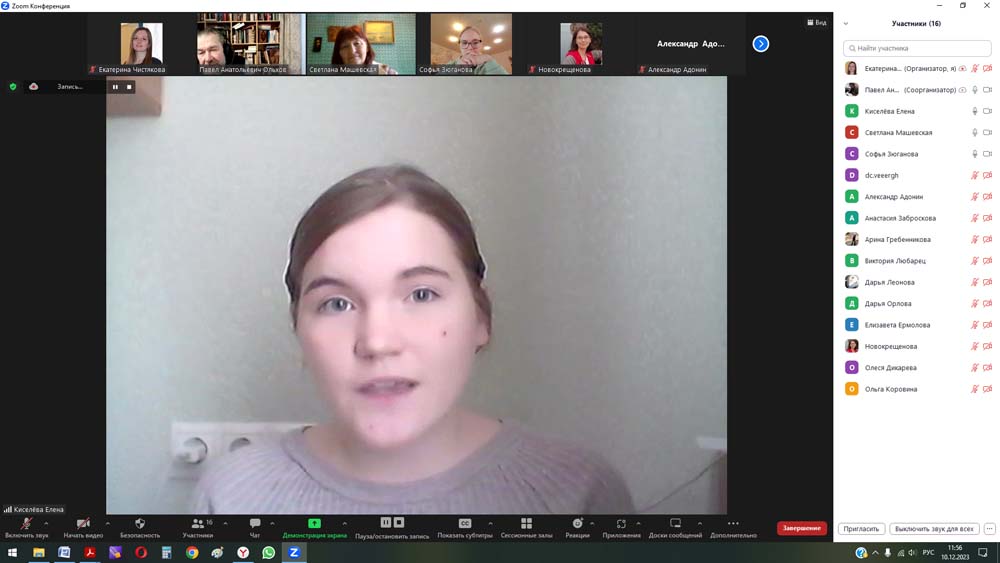1000x563 pixels.
Task: Click the Пригласить button
Action: pos(861,528)
